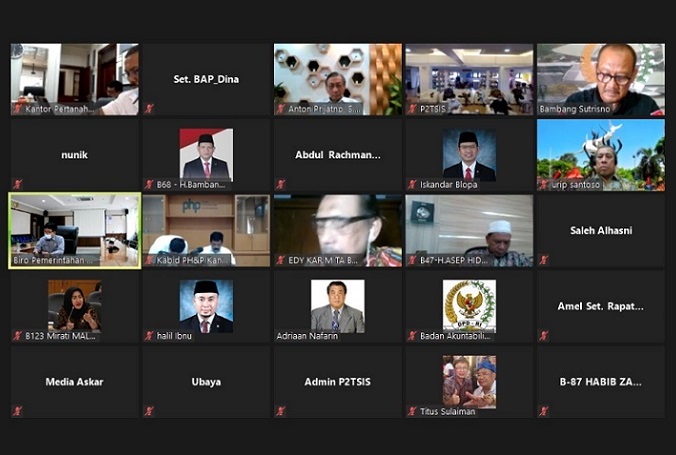Select the urip santoso video tile
The width and height of the screenshot is (676, 455).
pos(601,155)
